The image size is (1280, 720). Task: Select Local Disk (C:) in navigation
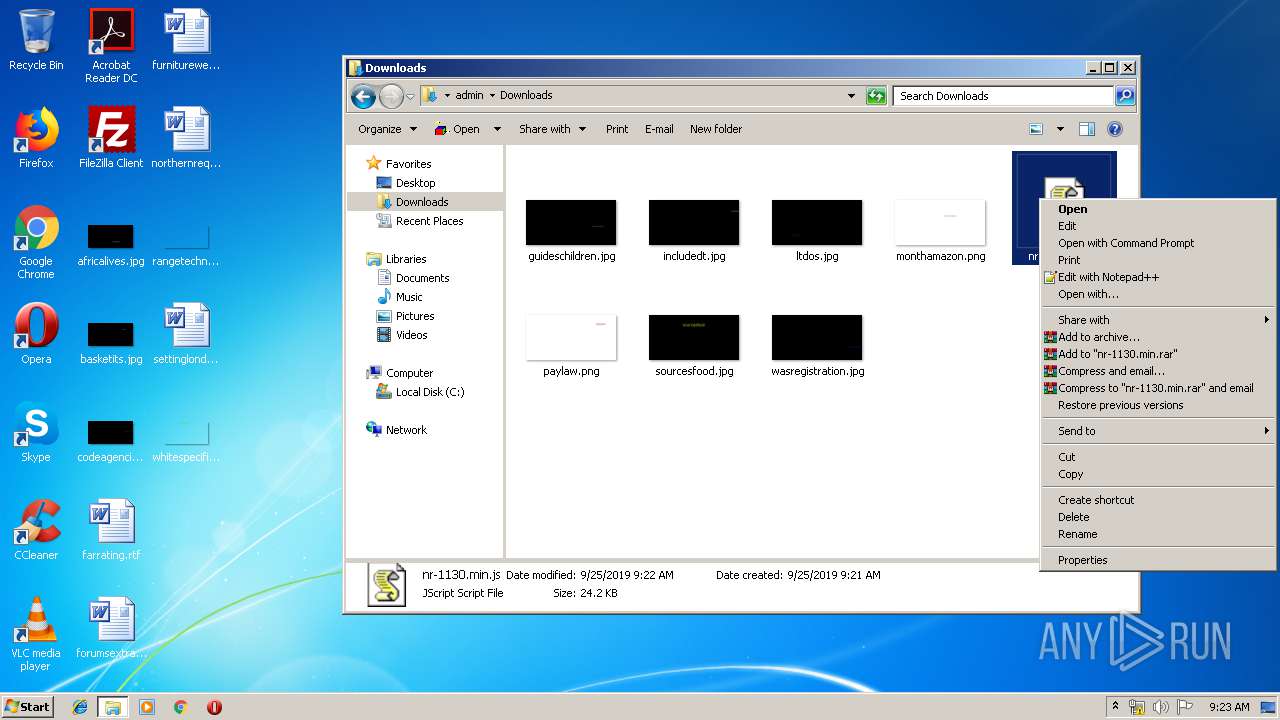coord(430,392)
